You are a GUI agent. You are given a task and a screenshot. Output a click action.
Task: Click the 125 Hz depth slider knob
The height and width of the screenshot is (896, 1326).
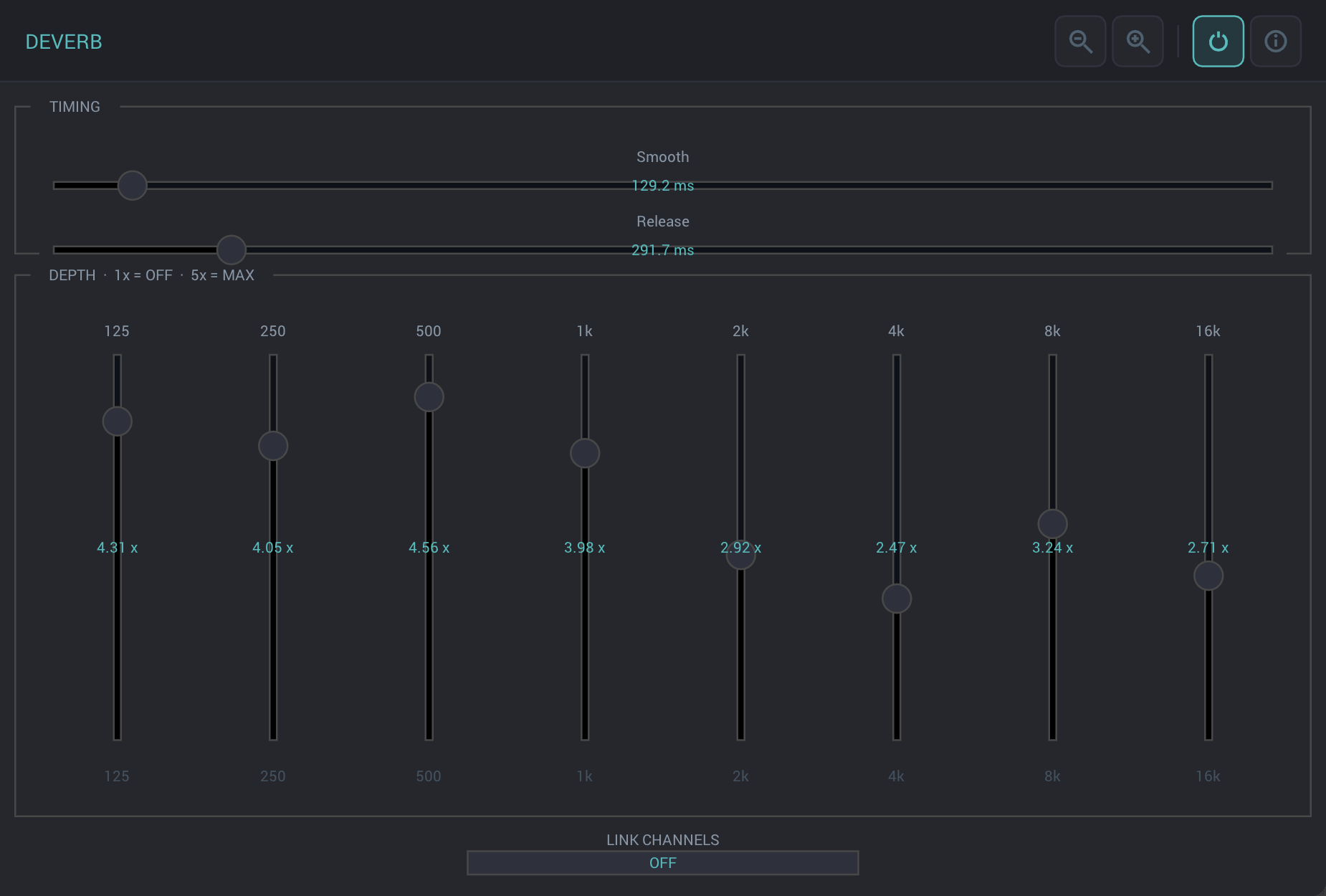point(117,421)
